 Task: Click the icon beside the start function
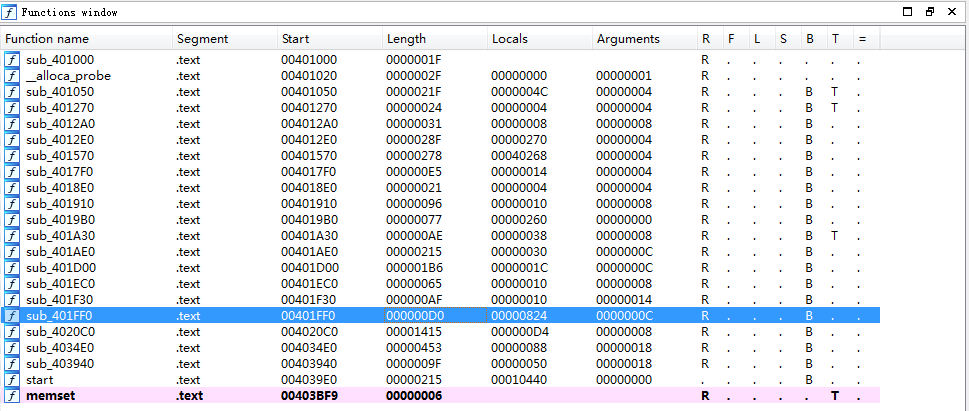tap(12, 380)
